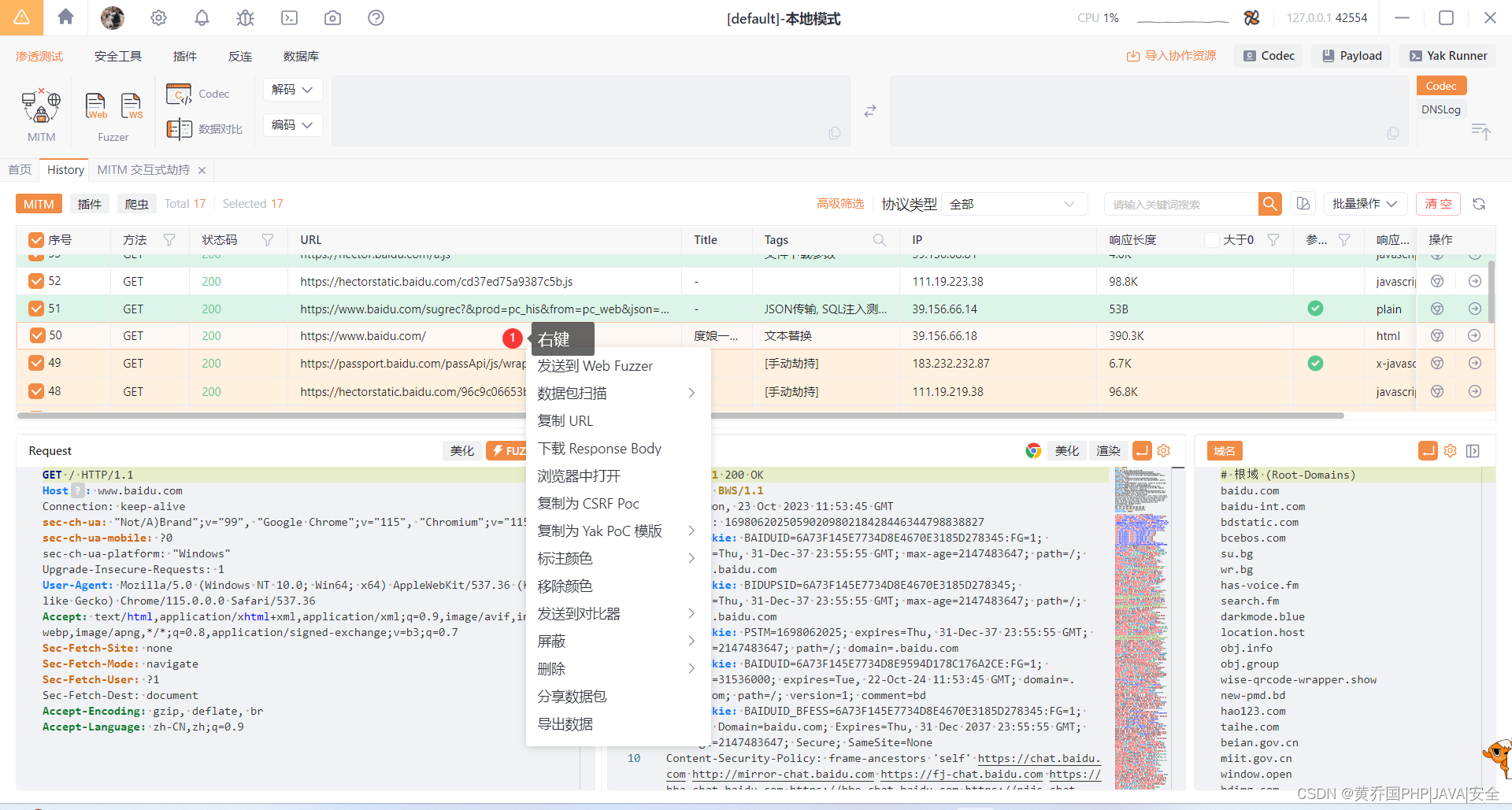Expand the 编码 dropdown
This screenshot has width=1512, height=810.
coord(292,125)
